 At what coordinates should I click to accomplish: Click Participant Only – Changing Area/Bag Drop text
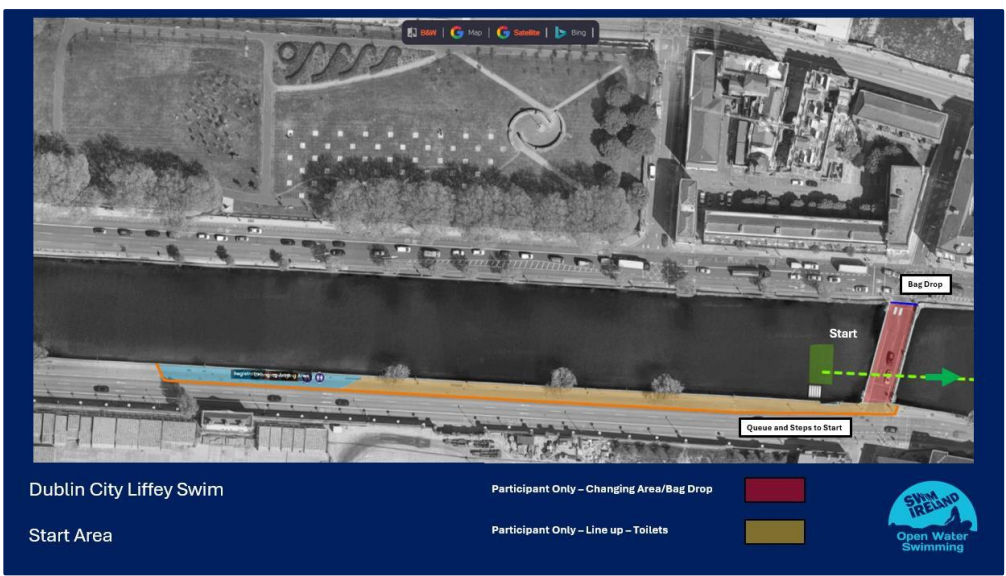pos(602,489)
